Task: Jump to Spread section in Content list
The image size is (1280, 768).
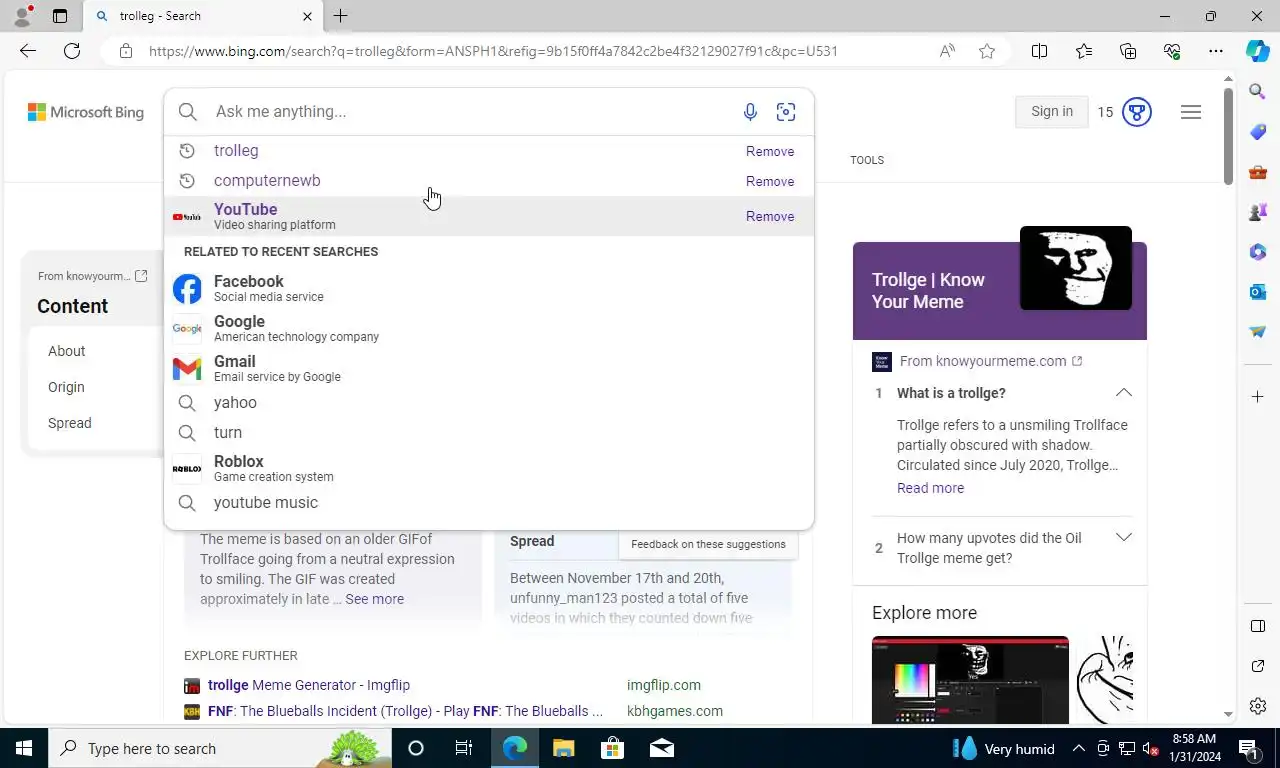Action: click(x=70, y=423)
